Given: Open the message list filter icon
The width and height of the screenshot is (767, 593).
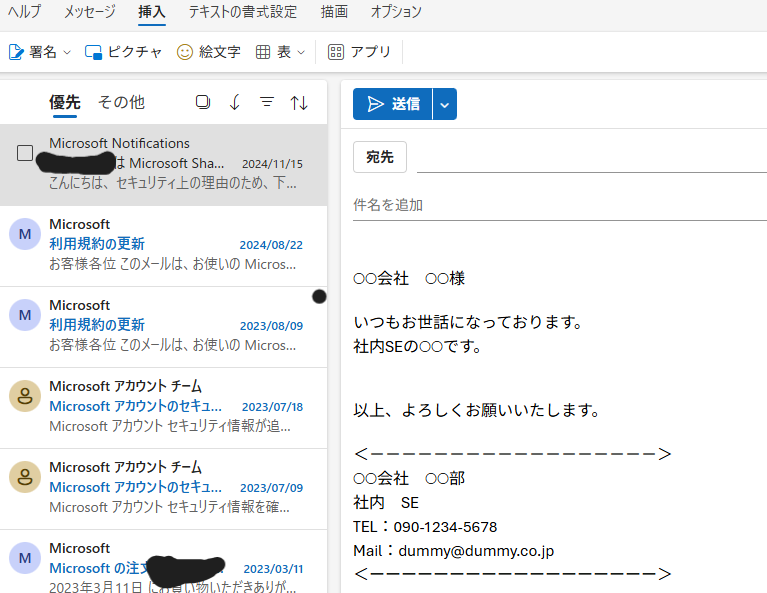Looking at the screenshot, I should coord(267,102).
